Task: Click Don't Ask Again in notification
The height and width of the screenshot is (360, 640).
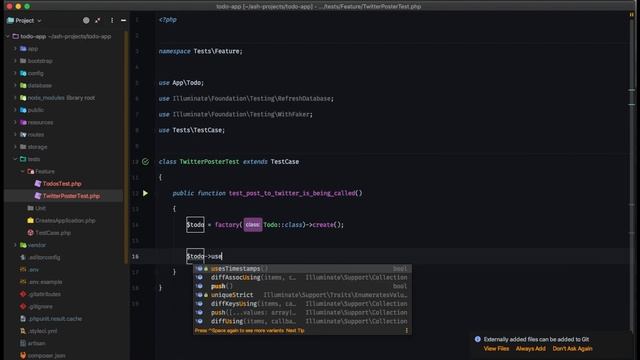Action: pyautogui.click(x=572, y=349)
